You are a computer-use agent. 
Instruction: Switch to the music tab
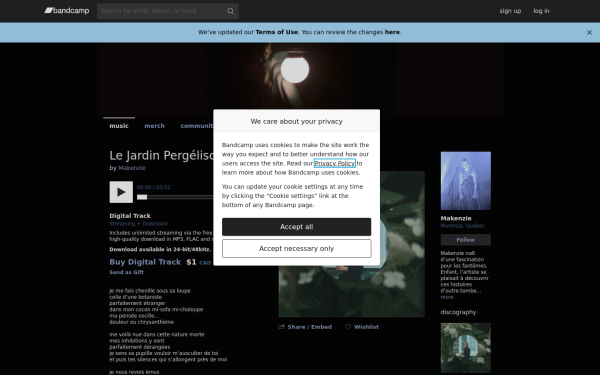[119, 126]
